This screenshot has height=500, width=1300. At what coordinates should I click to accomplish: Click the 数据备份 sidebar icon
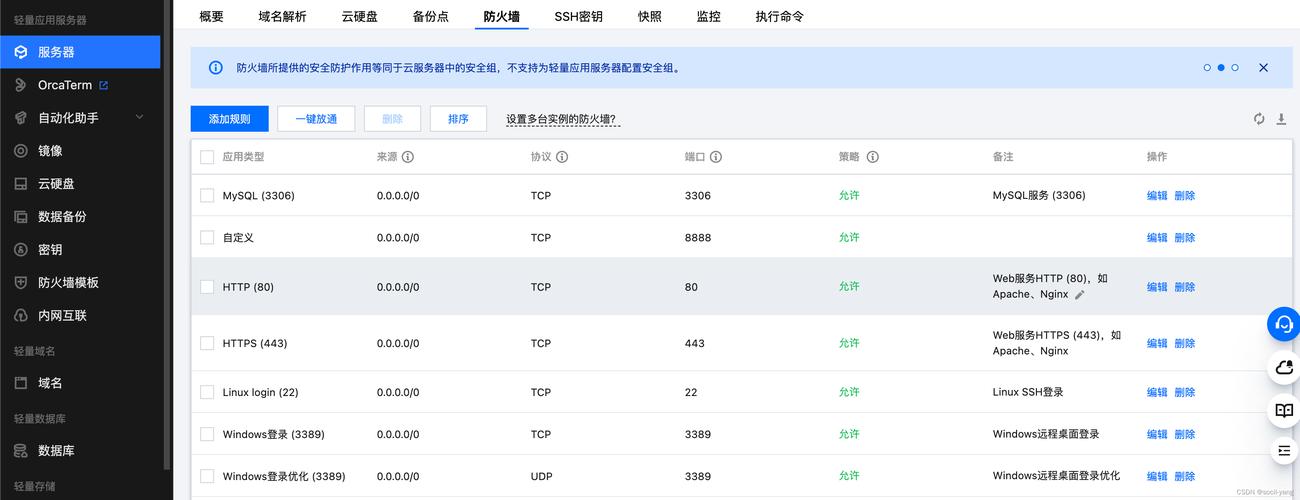tap(21, 217)
